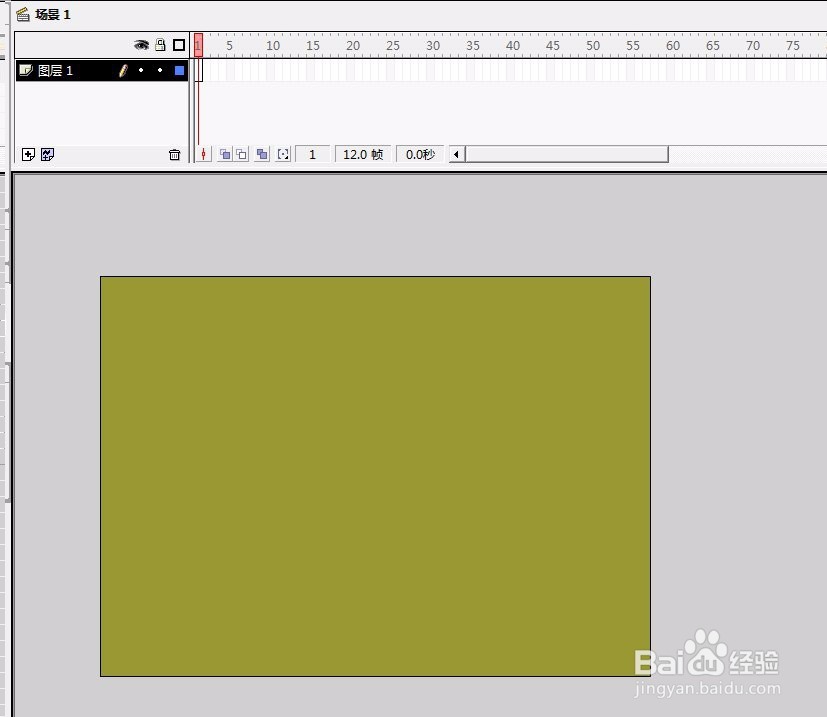Toggle show/hide all layers eye icon
This screenshot has height=717, width=827.
coord(141,45)
